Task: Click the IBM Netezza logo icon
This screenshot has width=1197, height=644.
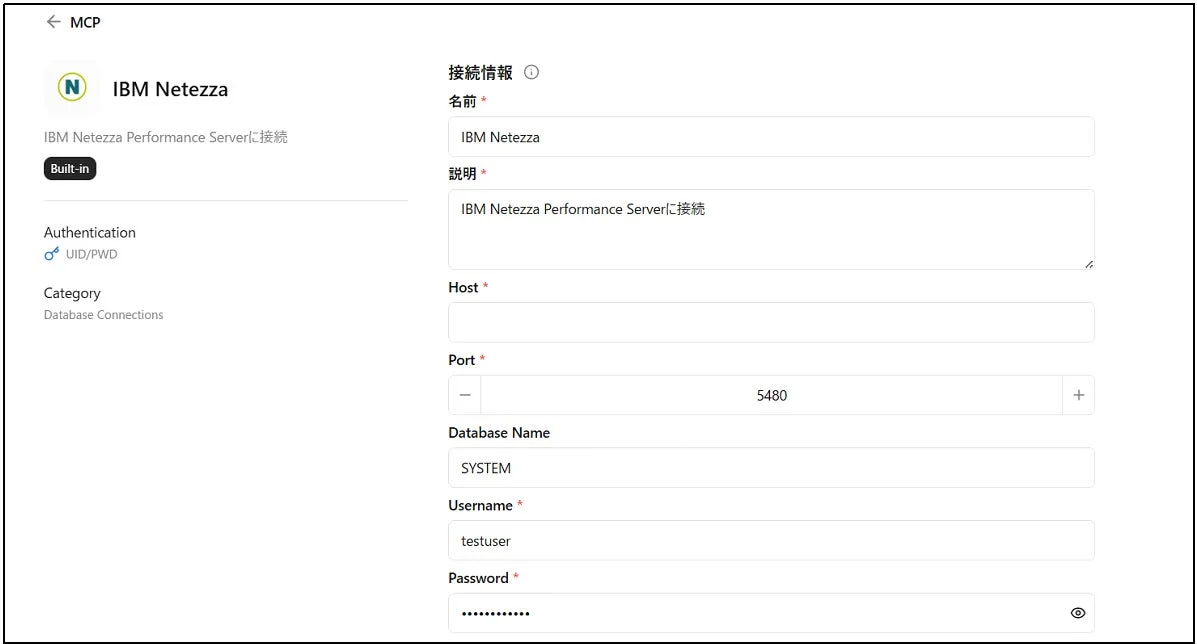Action: pyautogui.click(x=72, y=87)
